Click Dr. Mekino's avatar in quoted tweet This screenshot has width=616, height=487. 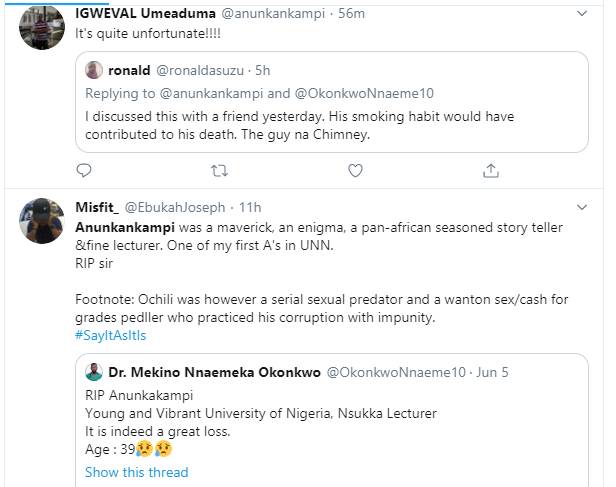pyautogui.click(x=94, y=373)
